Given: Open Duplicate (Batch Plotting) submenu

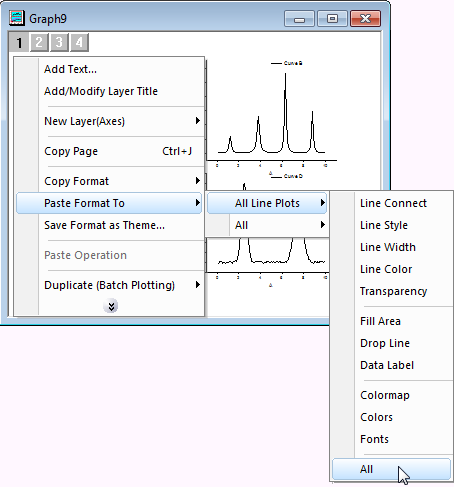Looking at the screenshot, I should (x=109, y=285).
